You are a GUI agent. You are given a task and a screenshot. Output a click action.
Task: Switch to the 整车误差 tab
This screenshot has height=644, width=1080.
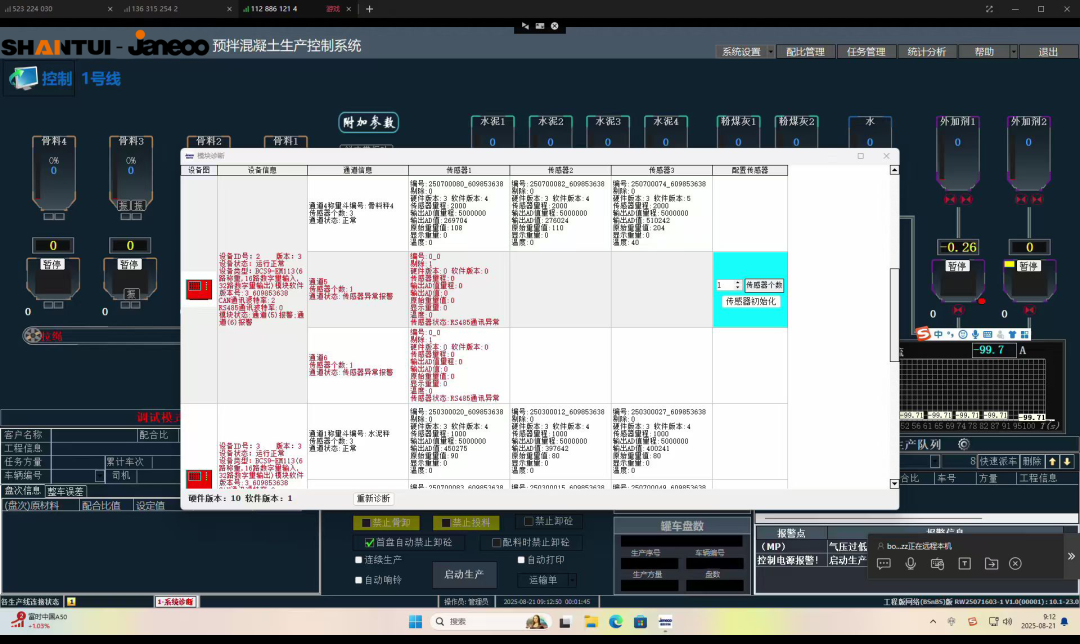pyautogui.click(x=65, y=491)
